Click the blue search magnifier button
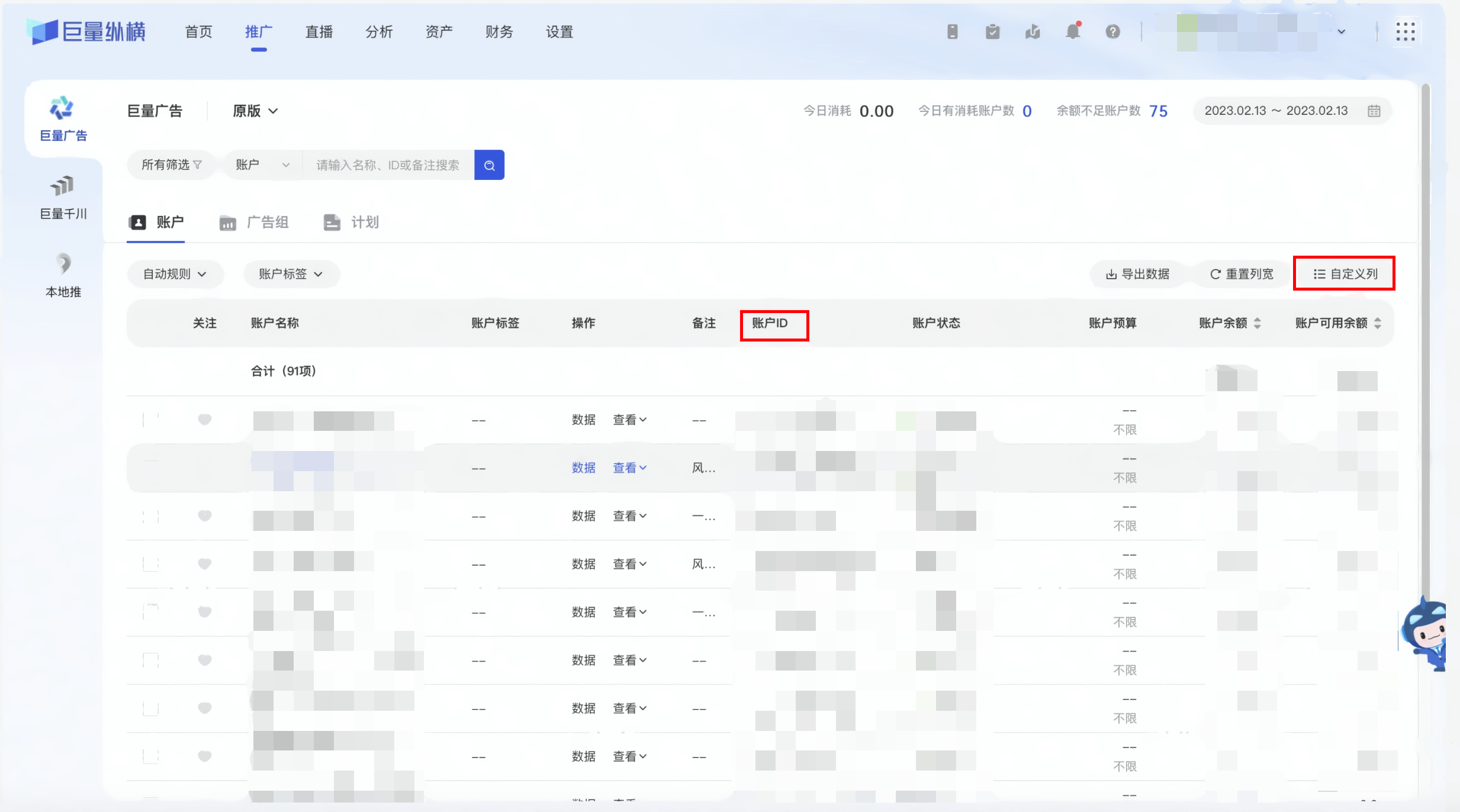This screenshot has height=812, width=1460. click(x=489, y=165)
